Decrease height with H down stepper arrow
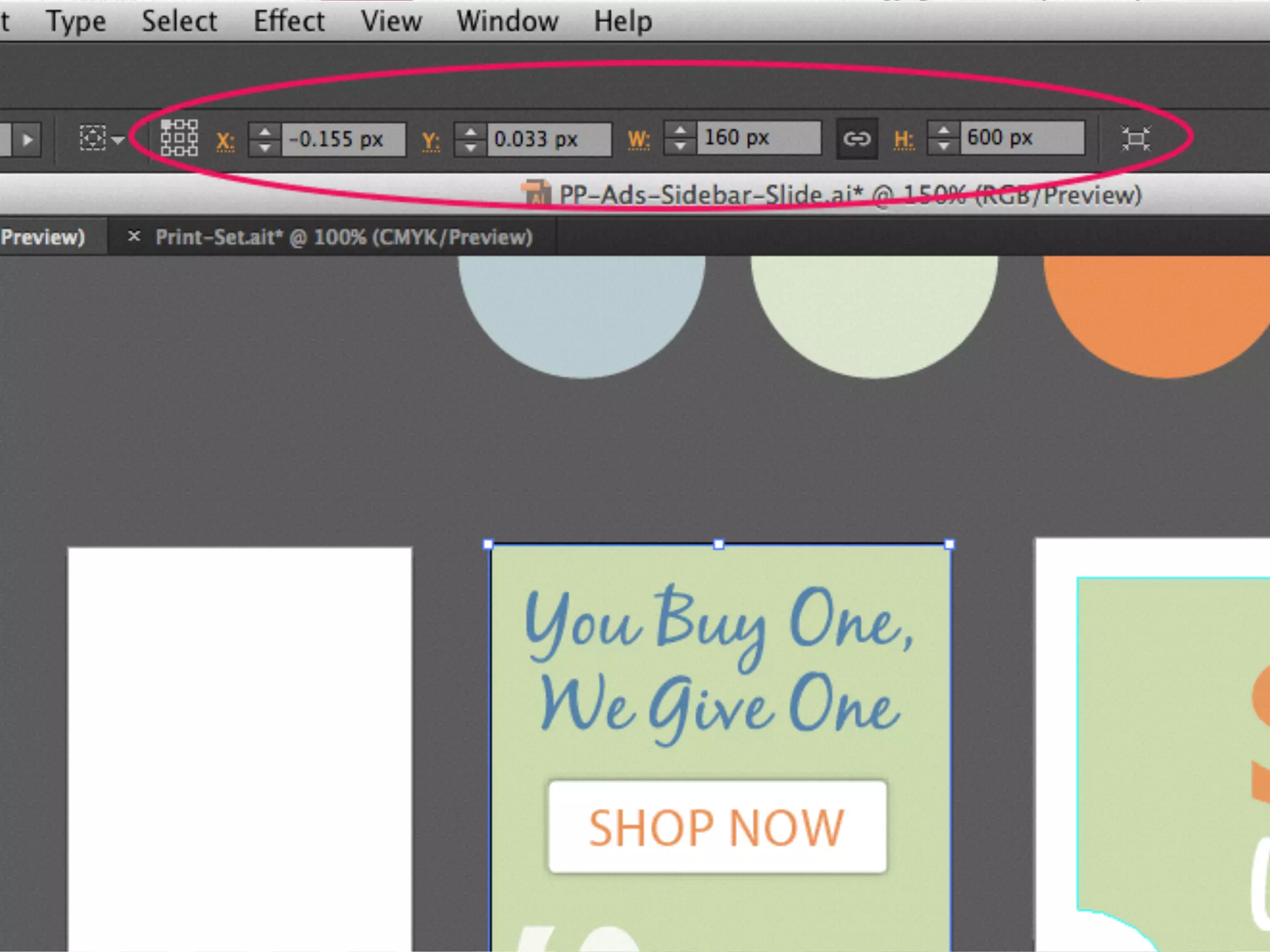 click(x=944, y=146)
